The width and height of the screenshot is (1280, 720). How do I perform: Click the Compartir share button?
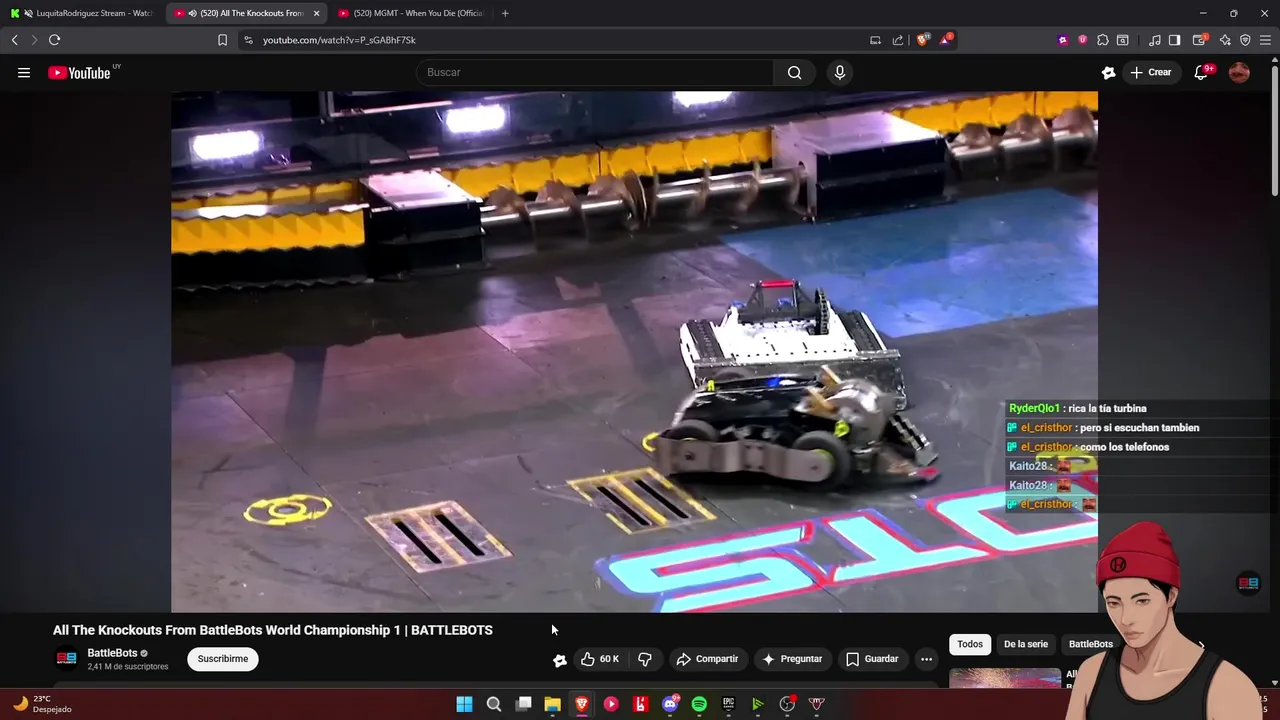tap(707, 659)
